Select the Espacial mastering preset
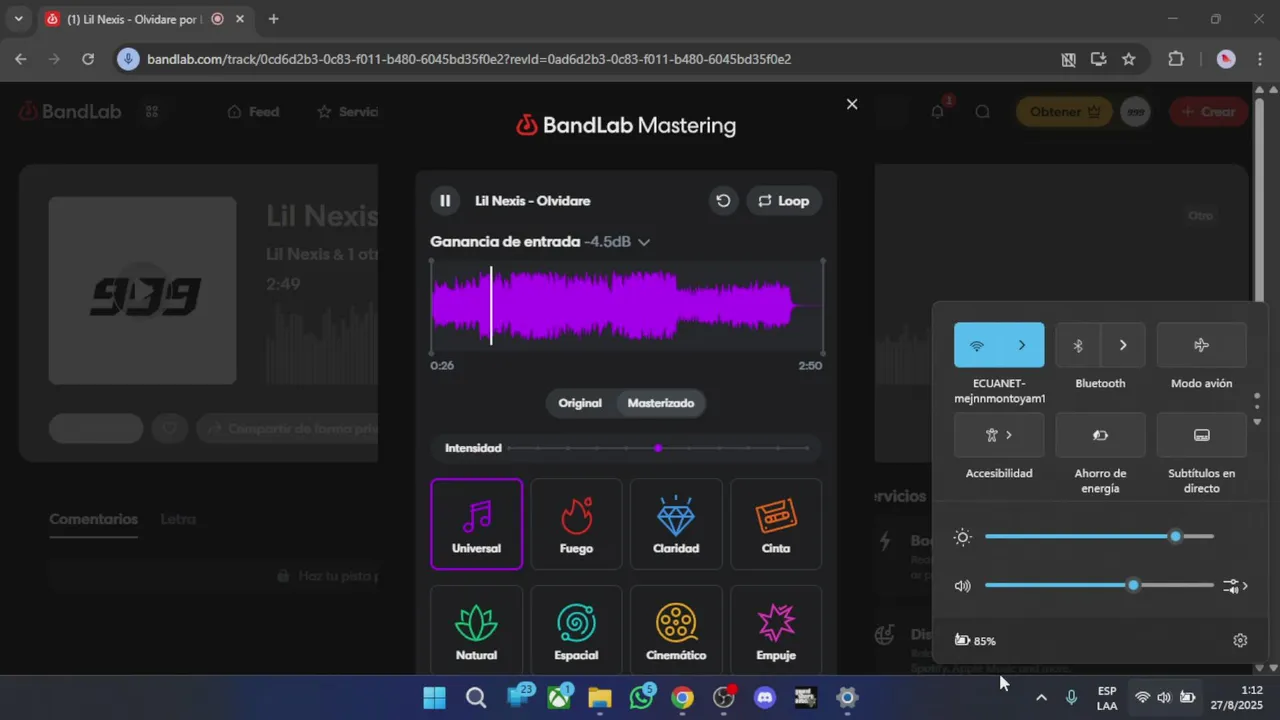This screenshot has height=720, width=1280. pos(576,630)
